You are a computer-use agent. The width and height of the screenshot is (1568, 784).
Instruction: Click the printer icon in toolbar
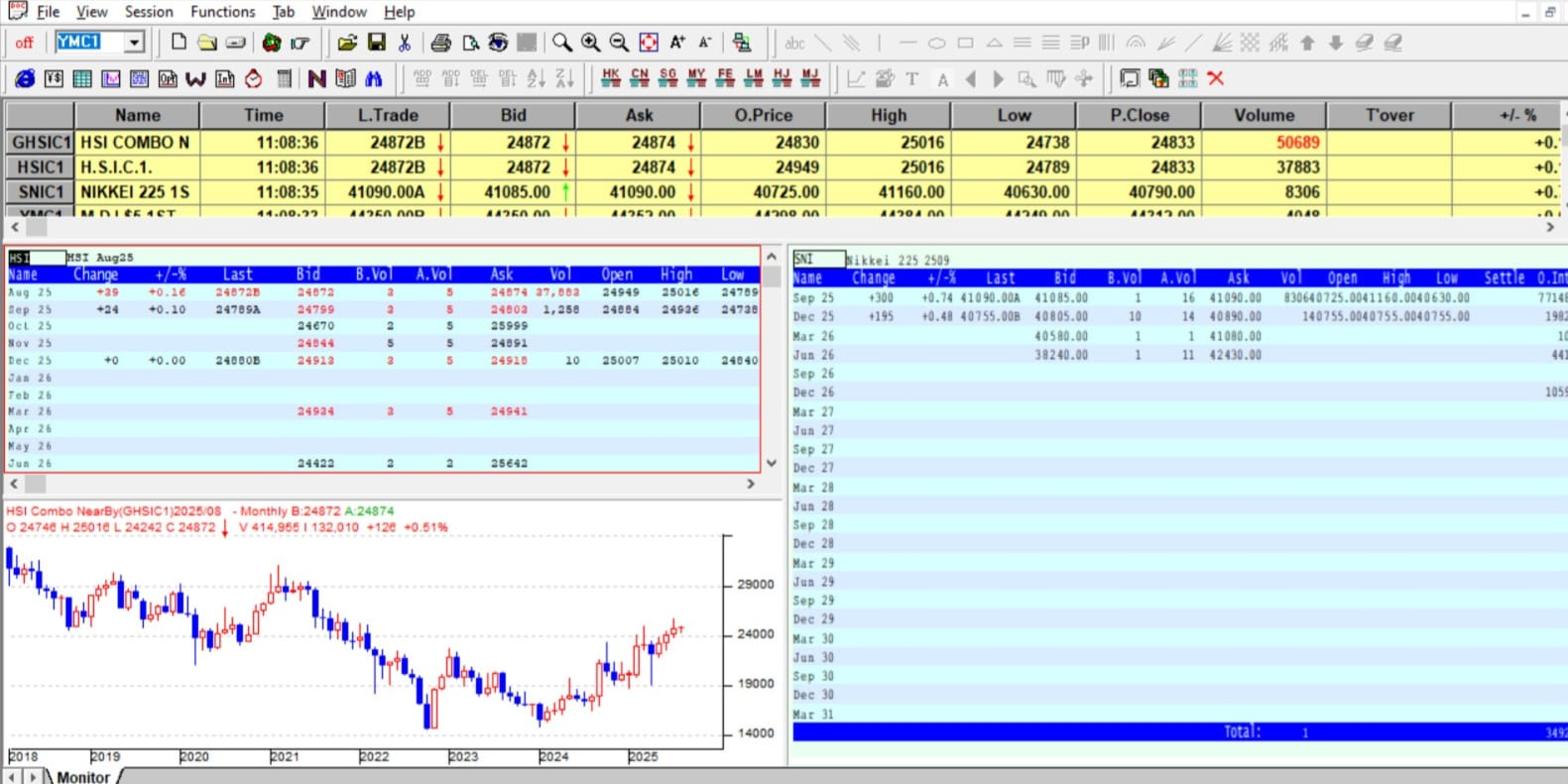(440, 43)
